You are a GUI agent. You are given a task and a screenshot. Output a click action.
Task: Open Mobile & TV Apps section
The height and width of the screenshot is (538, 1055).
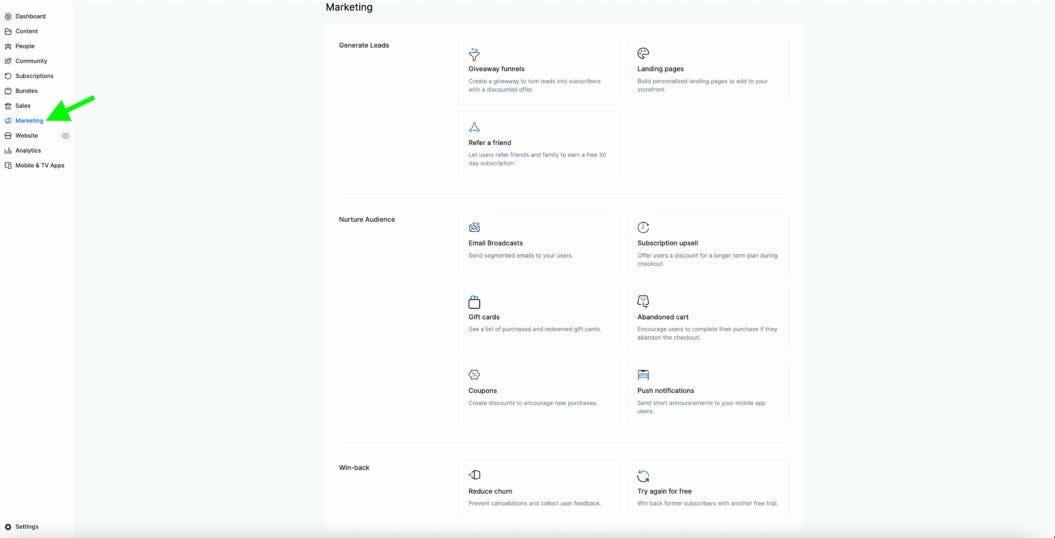[40, 165]
